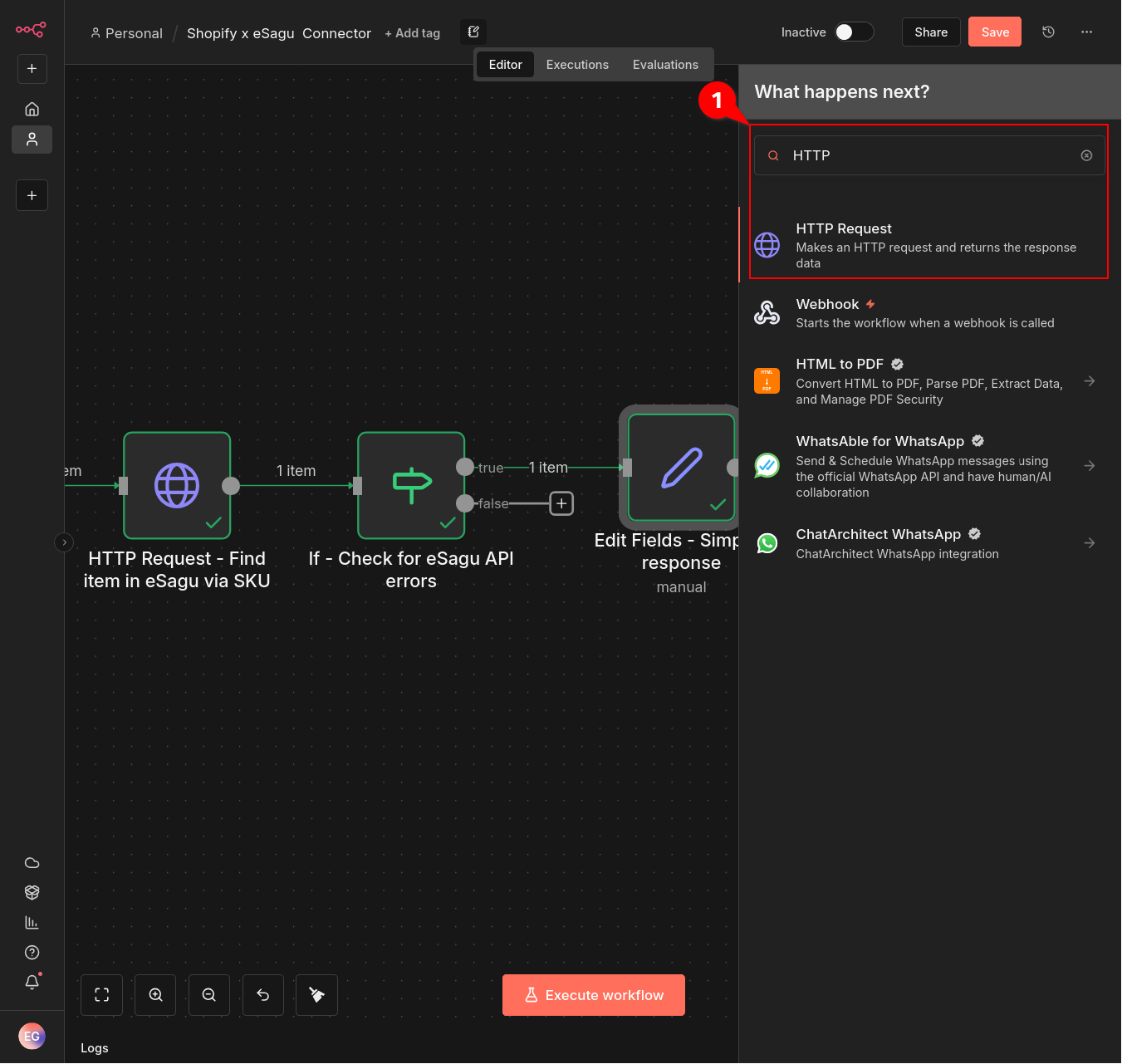This screenshot has height=1064, width=1122.
Task: Click the output connector of HTTP Request node
Action: [231, 486]
